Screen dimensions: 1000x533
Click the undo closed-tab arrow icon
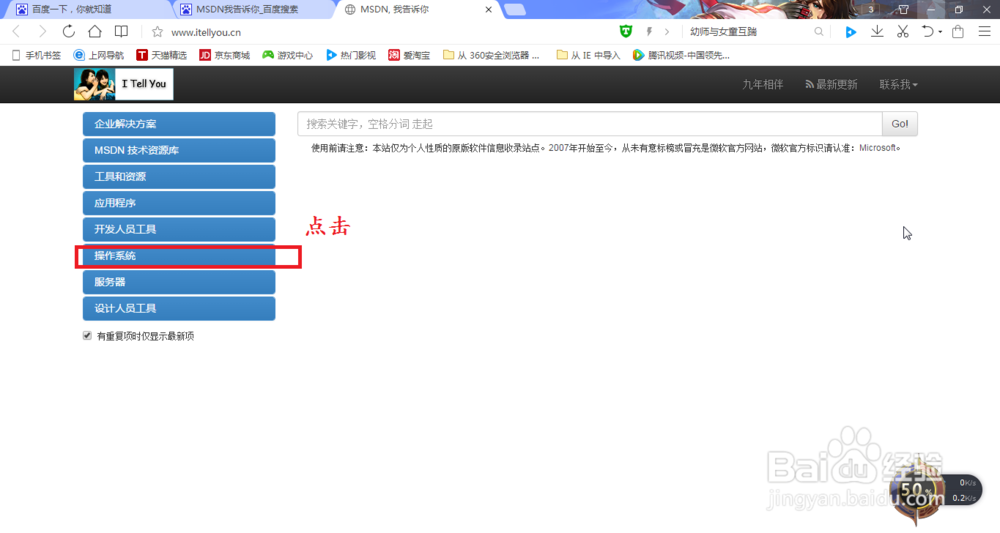tap(927, 31)
